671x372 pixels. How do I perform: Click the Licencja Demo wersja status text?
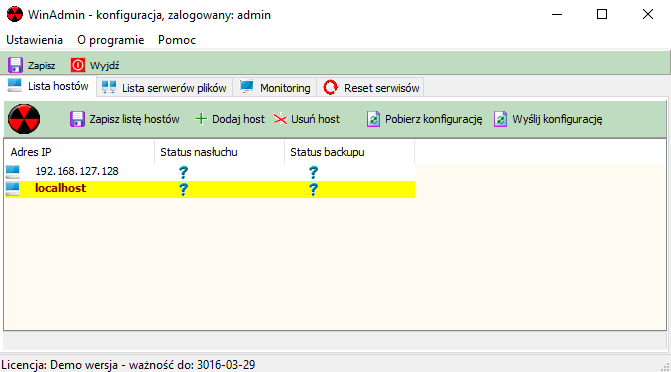coord(128,365)
